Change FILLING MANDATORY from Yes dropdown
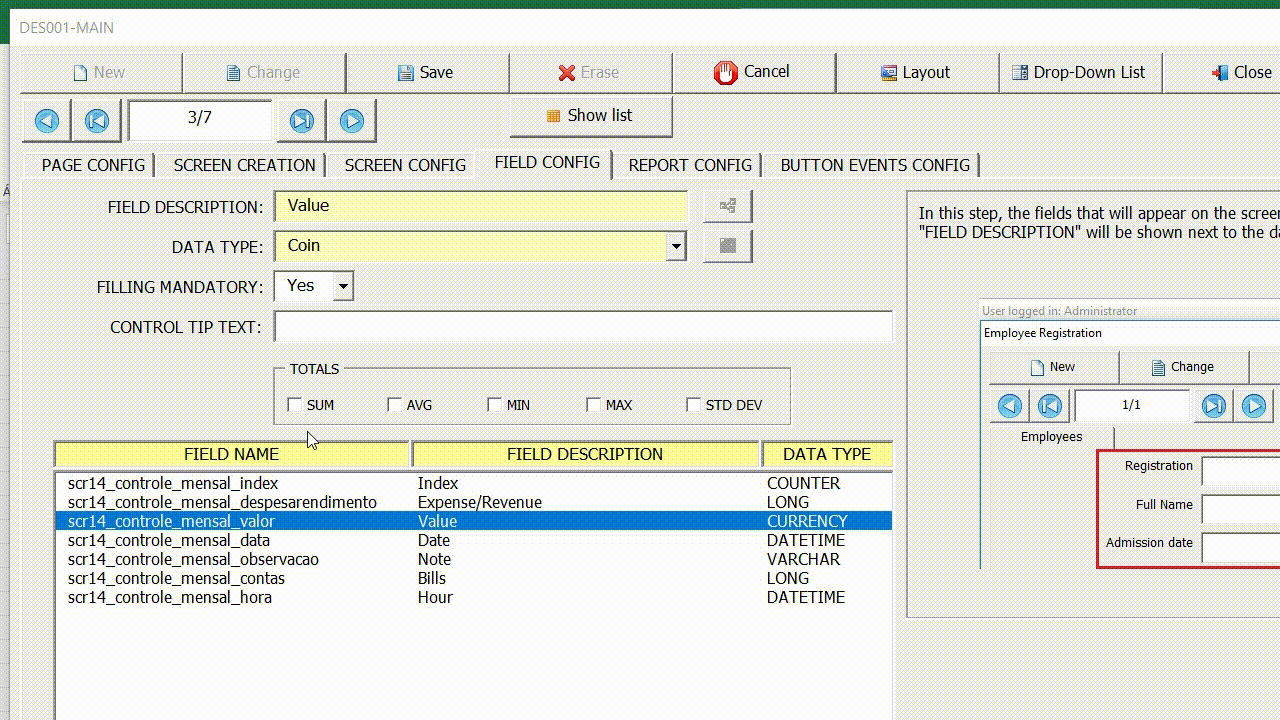 click(x=343, y=286)
